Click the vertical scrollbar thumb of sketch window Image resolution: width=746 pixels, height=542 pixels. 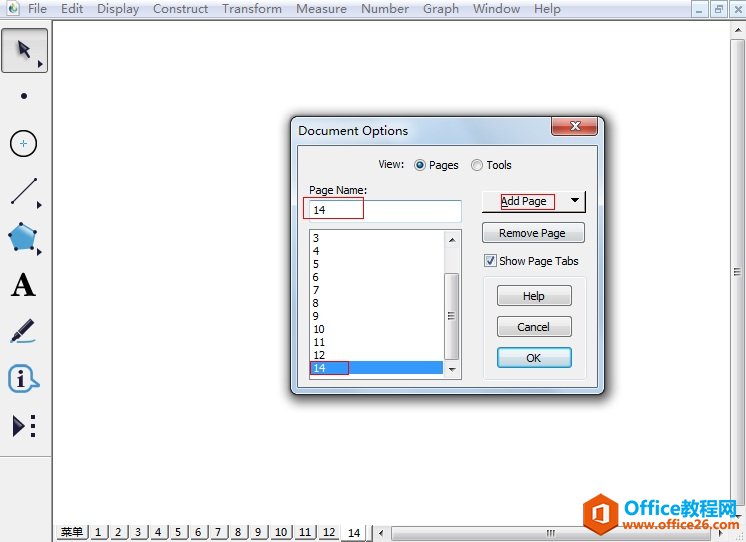[x=737, y=272]
